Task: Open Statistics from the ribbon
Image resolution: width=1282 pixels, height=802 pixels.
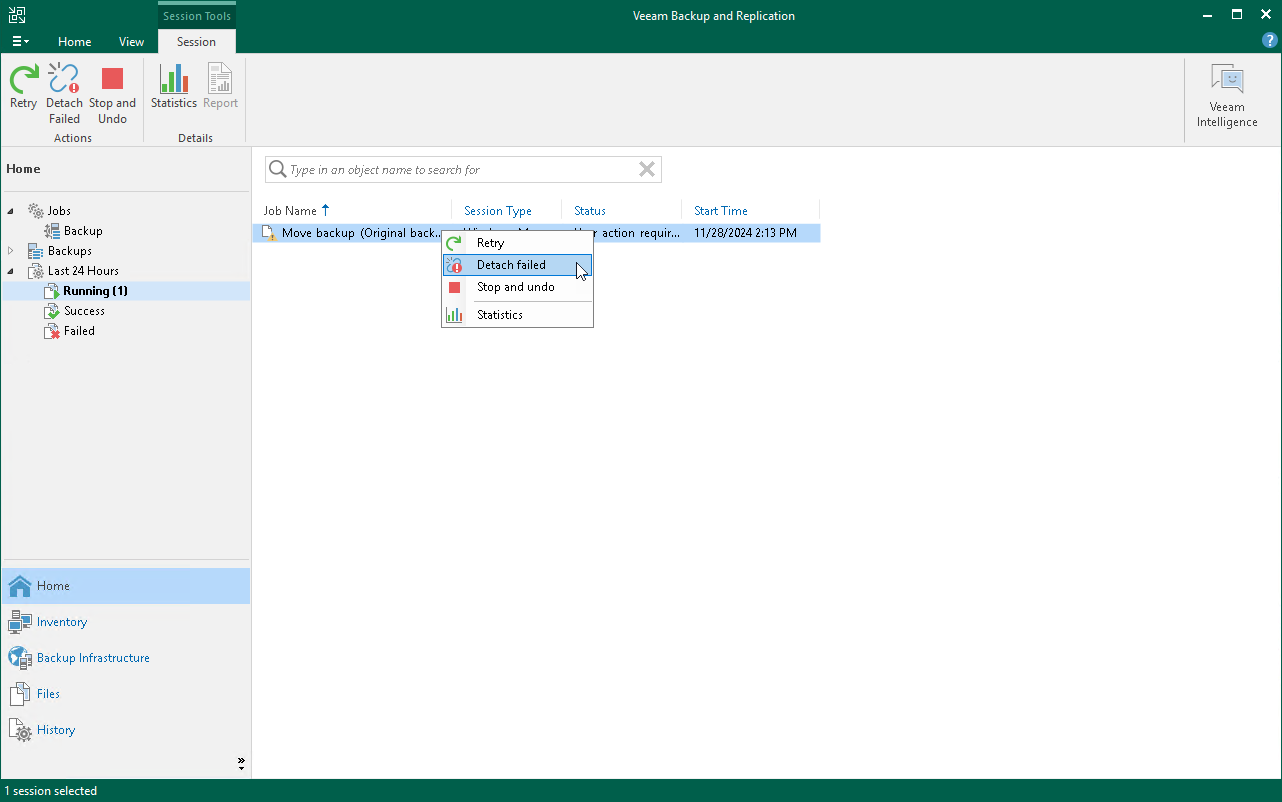Action: pos(174,86)
